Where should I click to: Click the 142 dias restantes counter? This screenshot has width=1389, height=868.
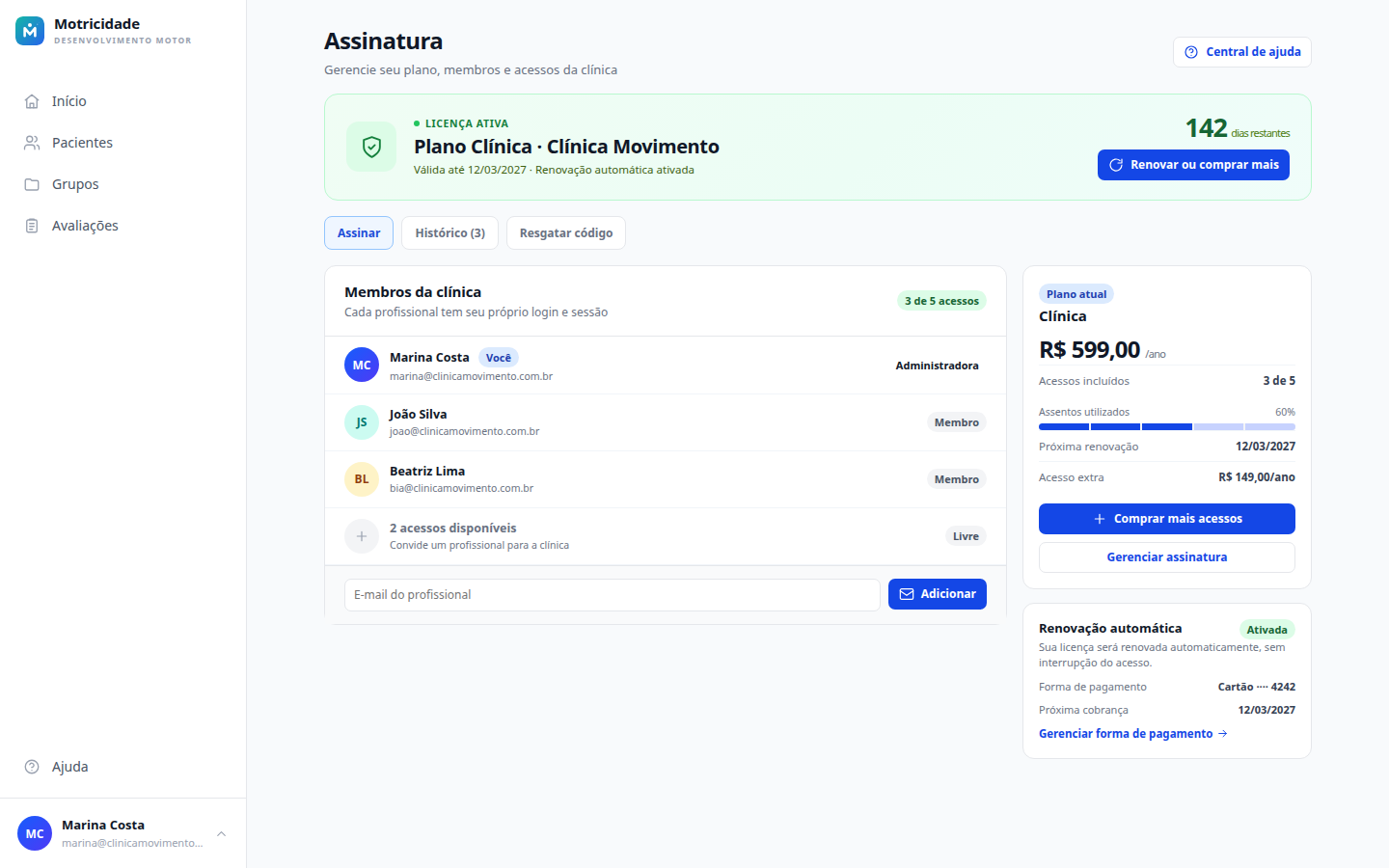pyautogui.click(x=1238, y=128)
